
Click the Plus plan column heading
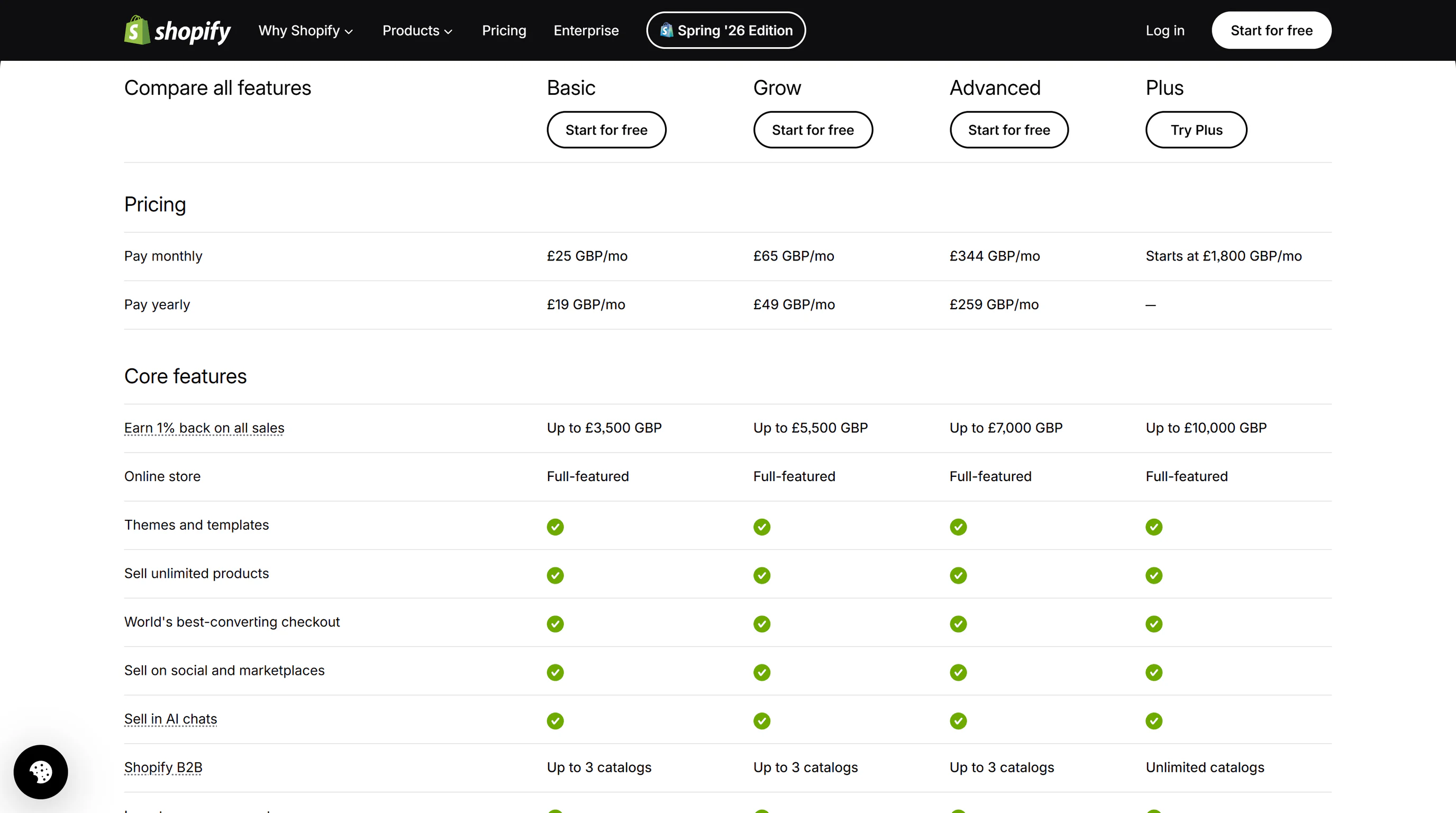(1164, 88)
